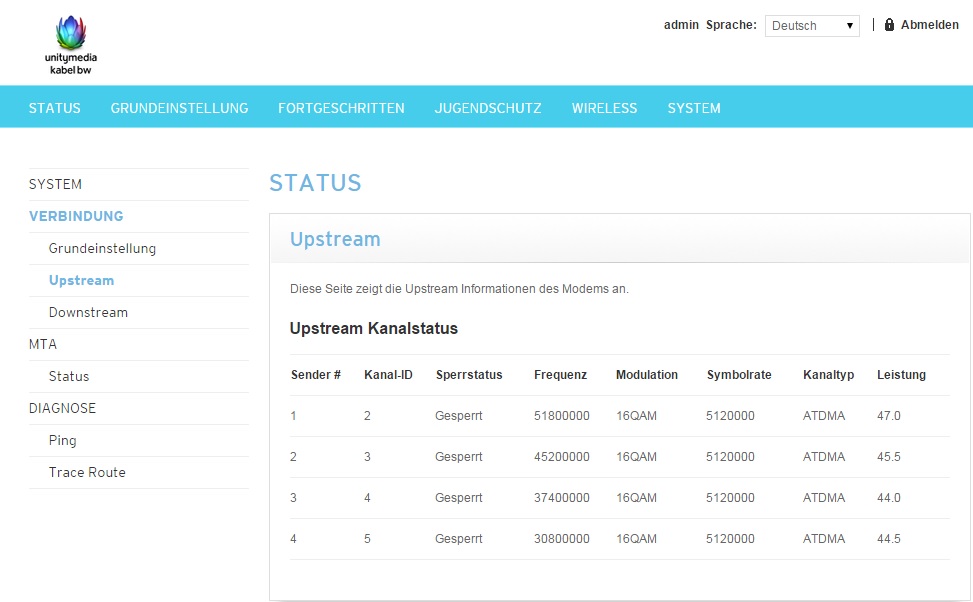This screenshot has width=973, height=602.
Task: Select VERBINDUNG in the sidebar
Action: coord(76,216)
